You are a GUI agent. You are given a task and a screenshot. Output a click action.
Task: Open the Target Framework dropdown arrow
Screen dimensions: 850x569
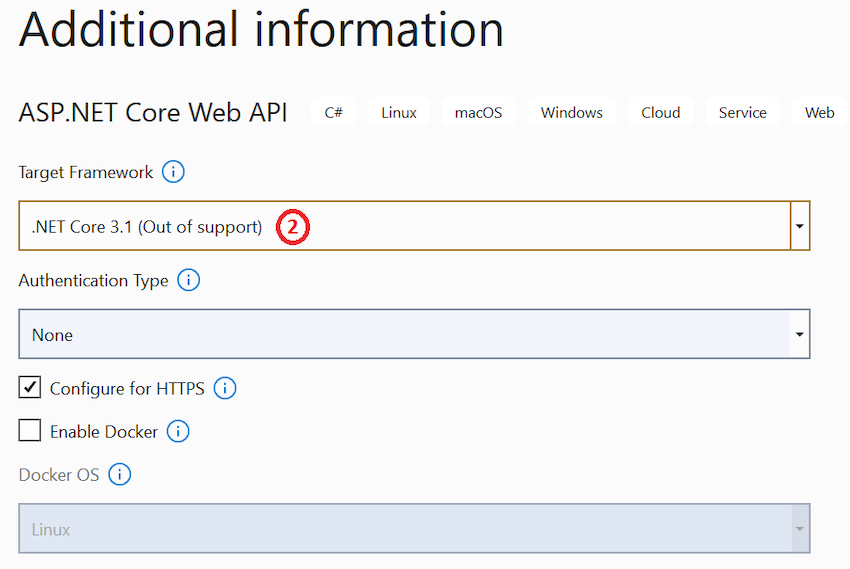799,227
